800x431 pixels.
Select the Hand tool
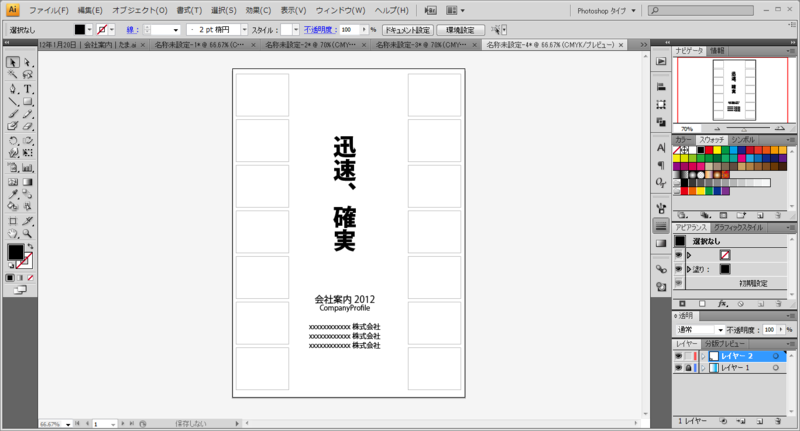(13, 234)
